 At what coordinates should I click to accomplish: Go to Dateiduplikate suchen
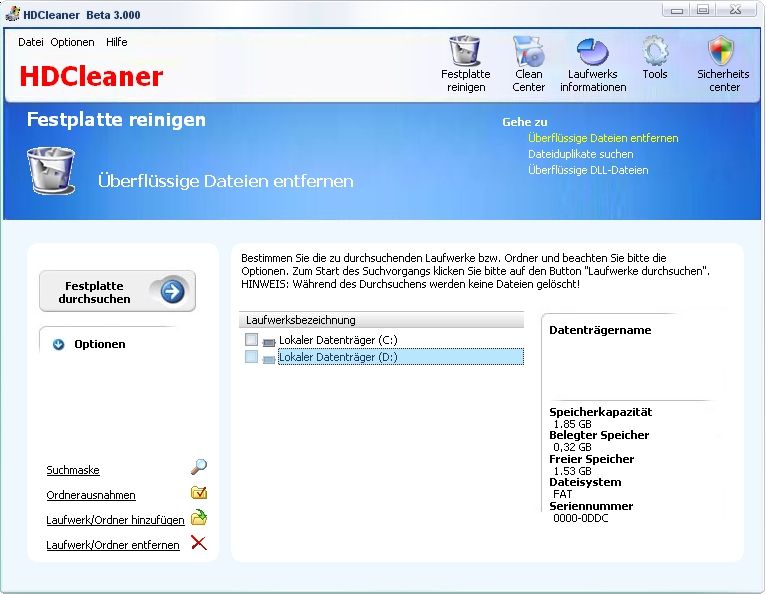point(580,154)
